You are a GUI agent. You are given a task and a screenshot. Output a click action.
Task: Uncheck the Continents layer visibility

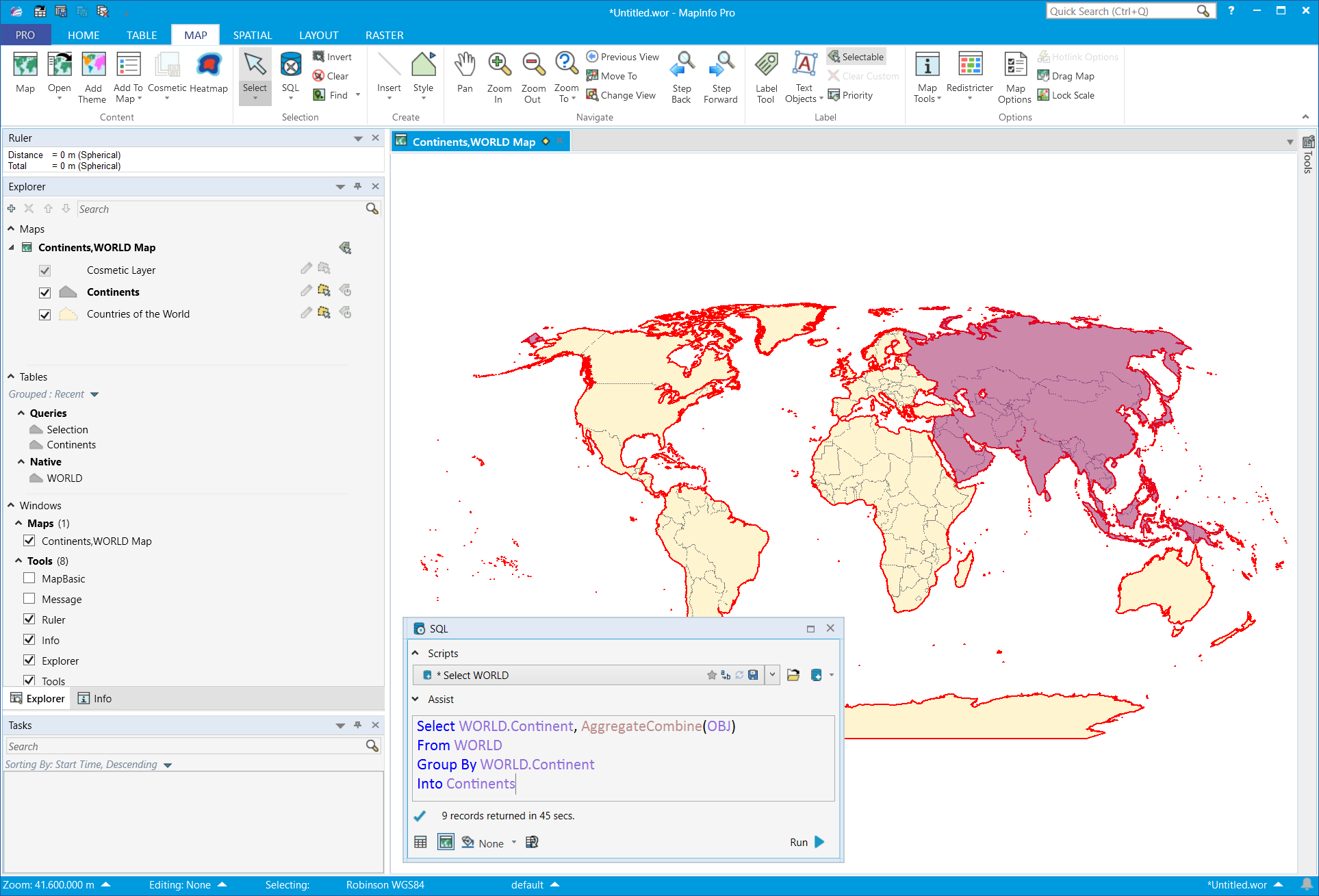point(45,292)
